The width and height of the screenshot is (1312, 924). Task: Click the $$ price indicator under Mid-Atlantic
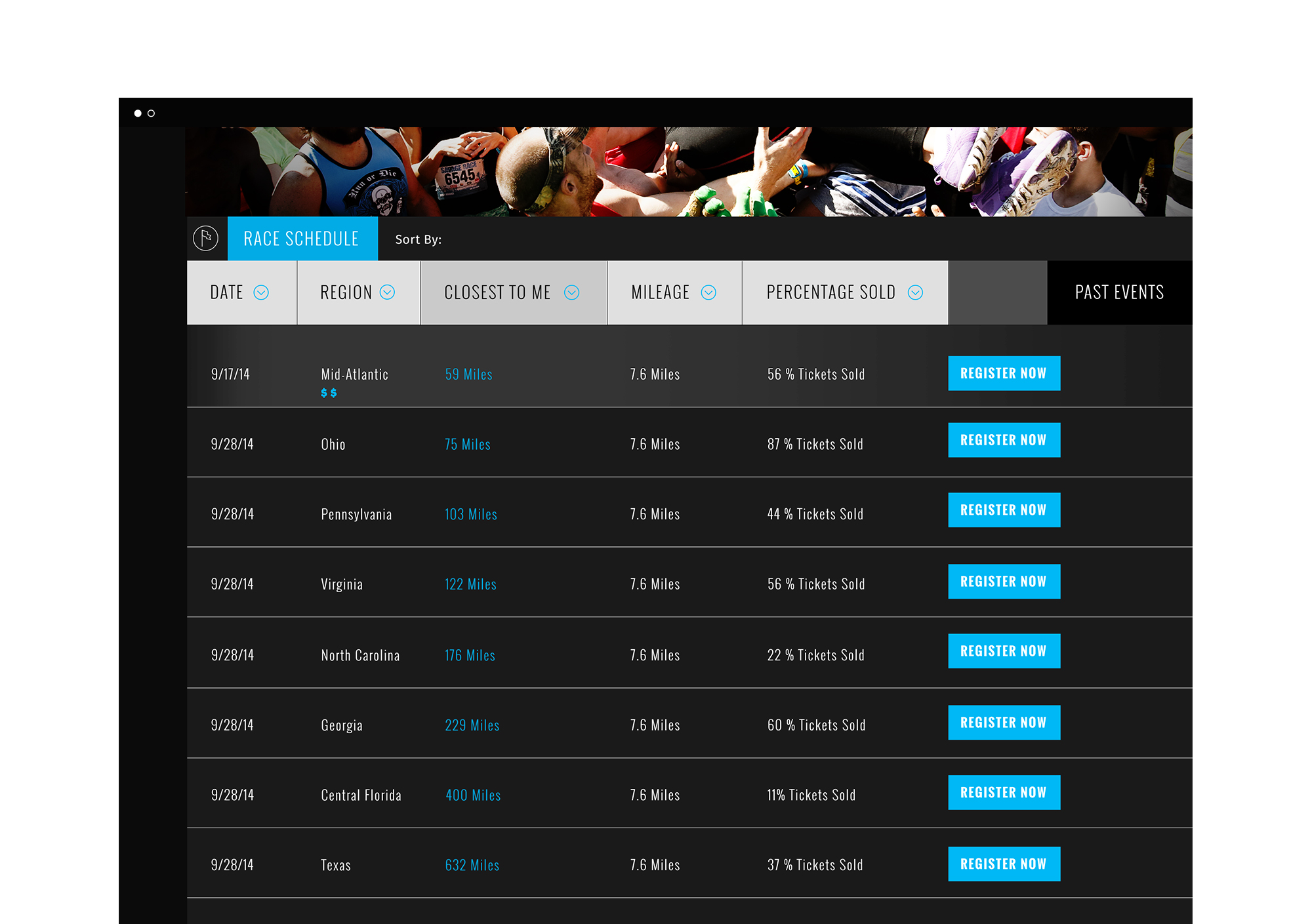point(329,393)
